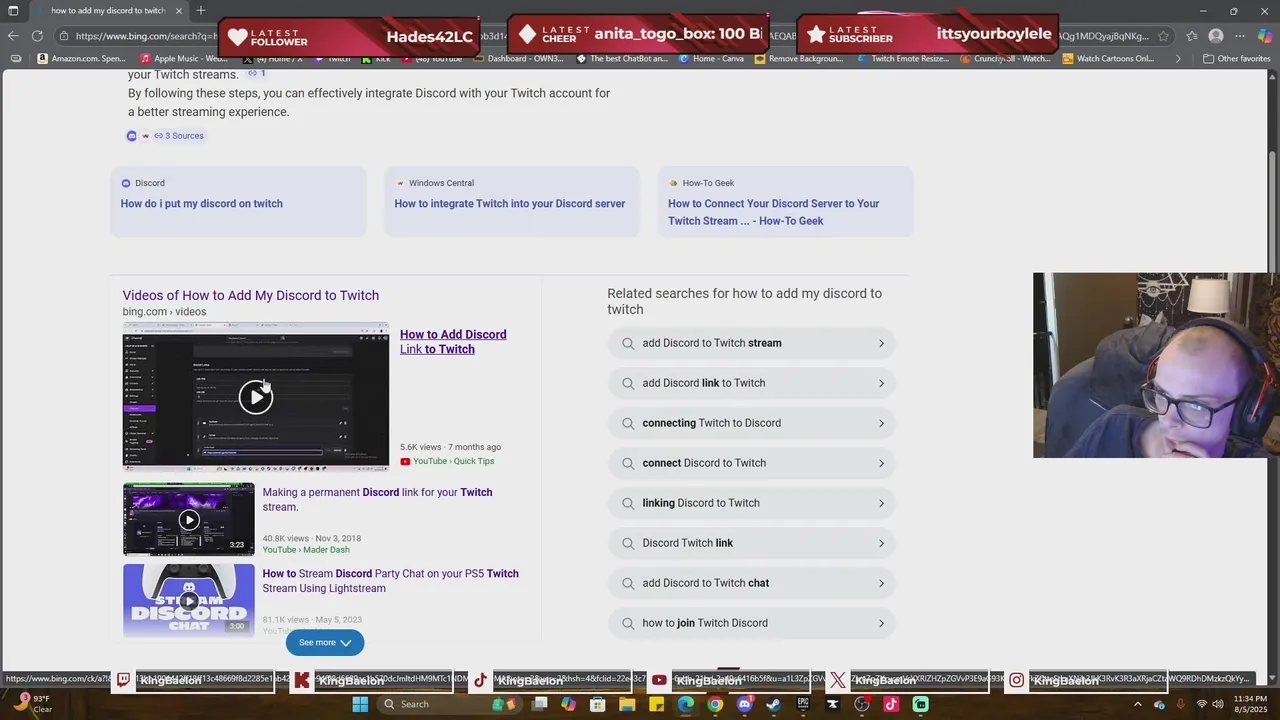The width and height of the screenshot is (1280, 720).
Task: Open the Remove Background bookmark
Action: [x=798, y=58]
